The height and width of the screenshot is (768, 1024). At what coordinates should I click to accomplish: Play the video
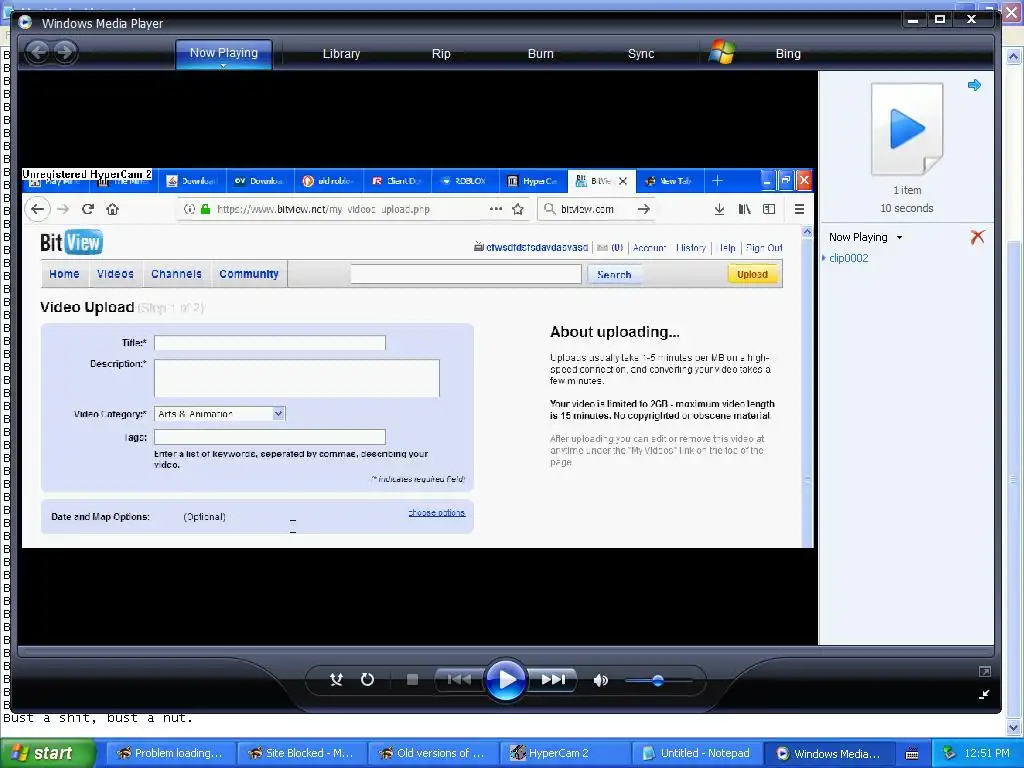tap(505, 680)
